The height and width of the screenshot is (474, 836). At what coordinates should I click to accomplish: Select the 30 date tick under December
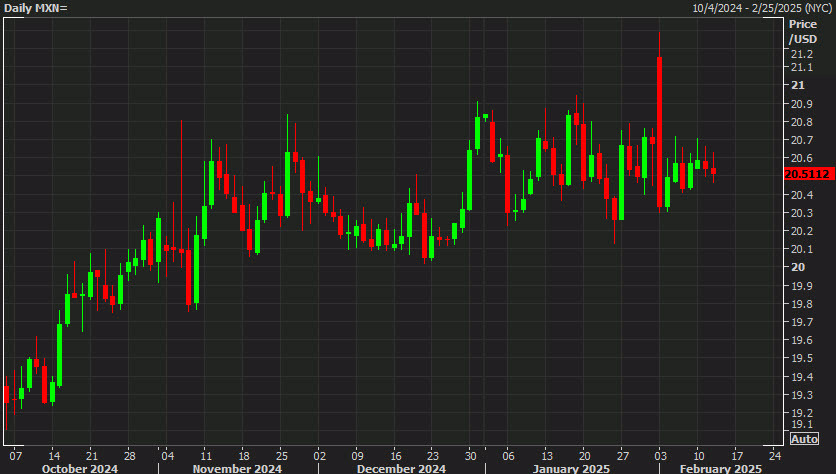coord(470,456)
